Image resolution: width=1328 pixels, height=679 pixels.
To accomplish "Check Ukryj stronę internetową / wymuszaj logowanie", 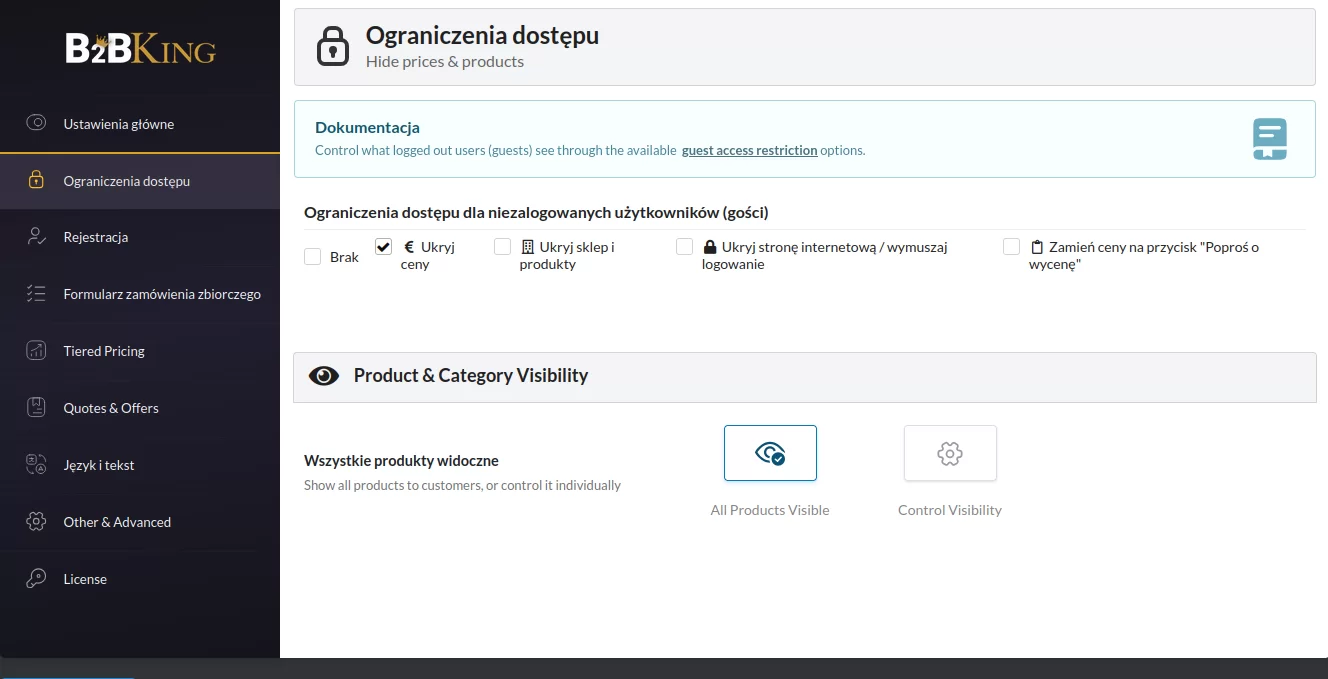I will tap(684, 247).
